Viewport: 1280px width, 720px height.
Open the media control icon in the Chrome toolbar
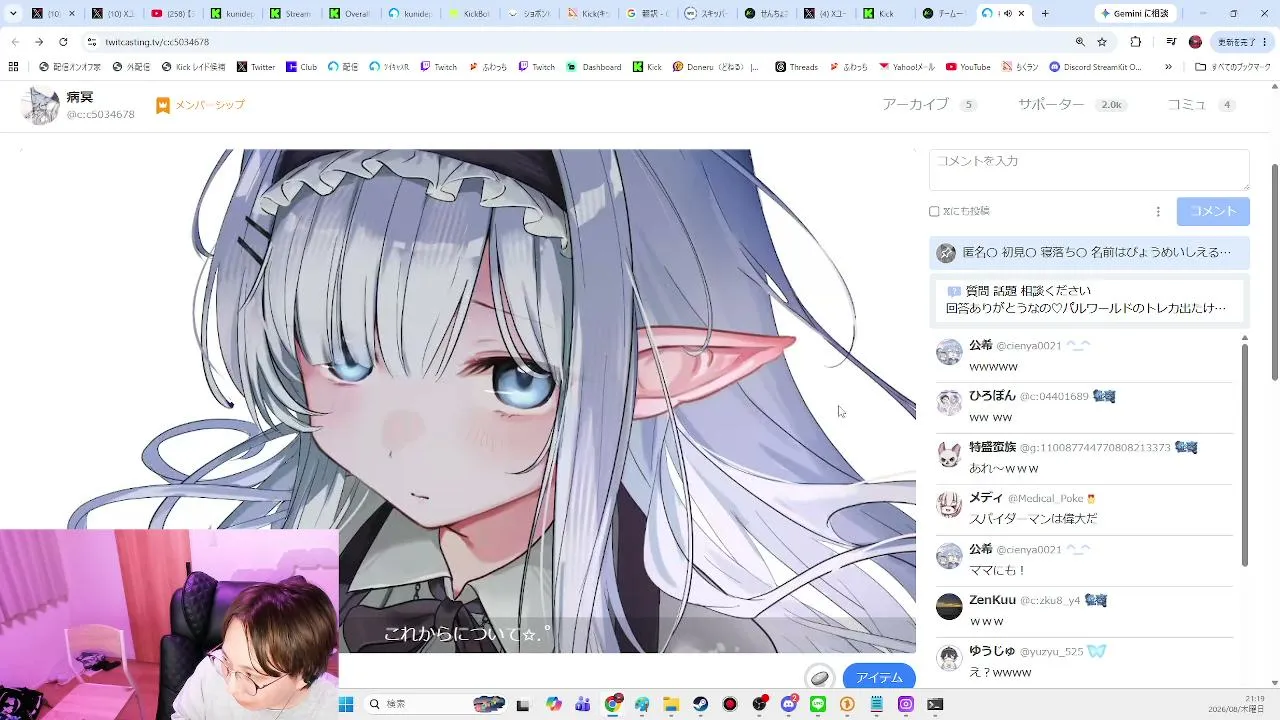click(x=1171, y=42)
